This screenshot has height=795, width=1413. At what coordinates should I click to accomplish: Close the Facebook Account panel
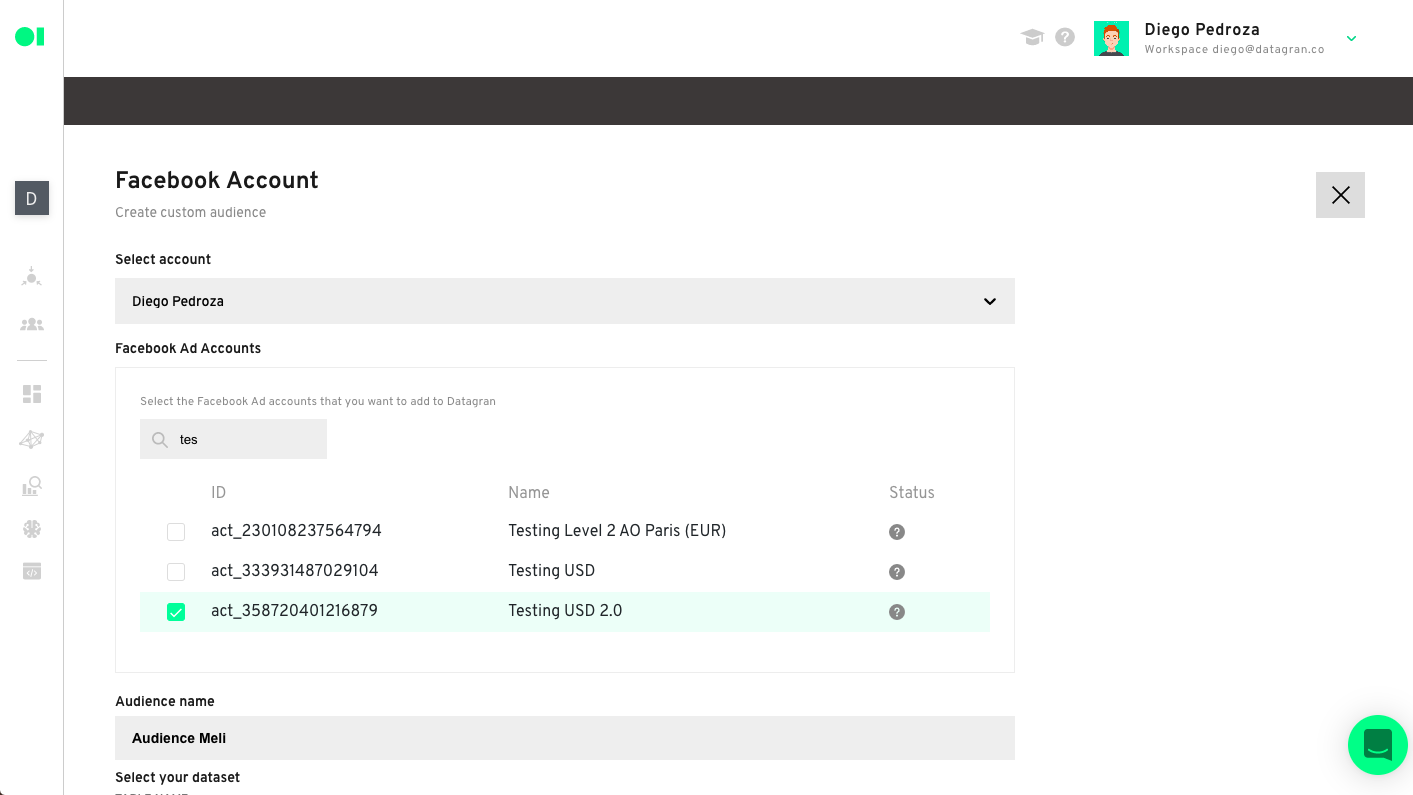pyautogui.click(x=1340, y=195)
